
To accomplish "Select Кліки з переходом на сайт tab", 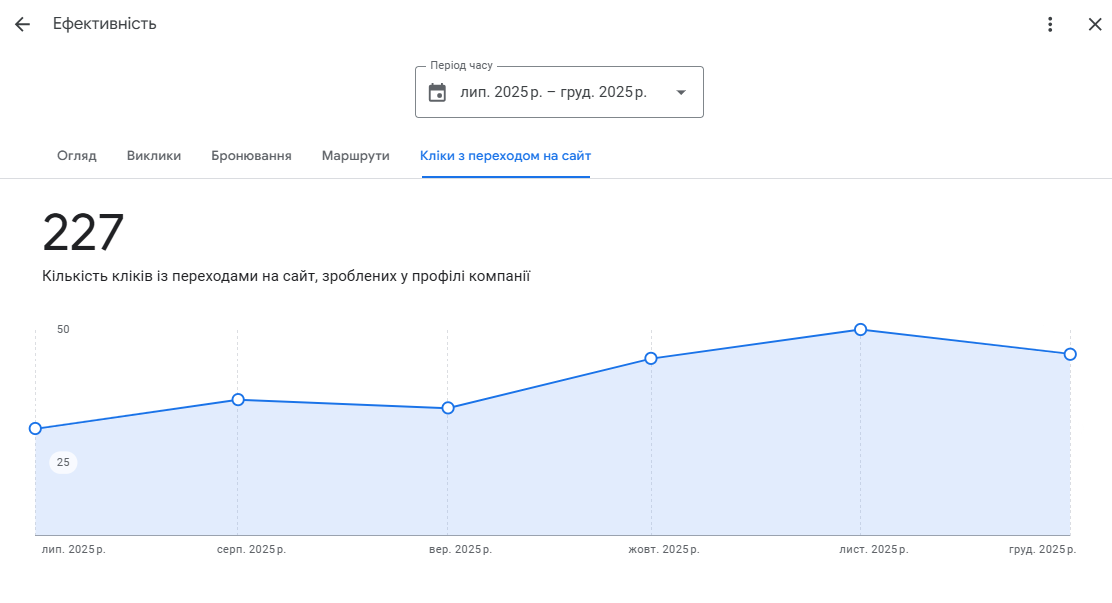I will [x=505, y=156].
